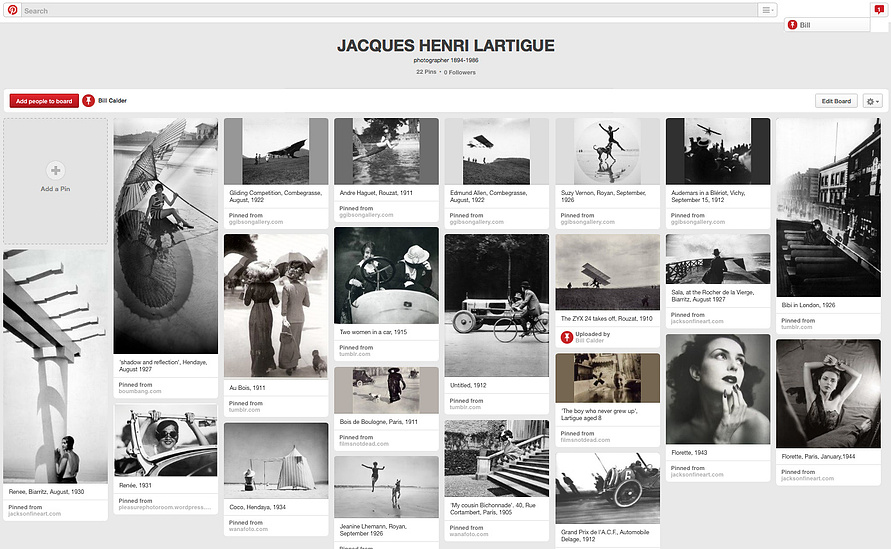Visit jacksonfineart.com link under Sala pin

(697, 322)
